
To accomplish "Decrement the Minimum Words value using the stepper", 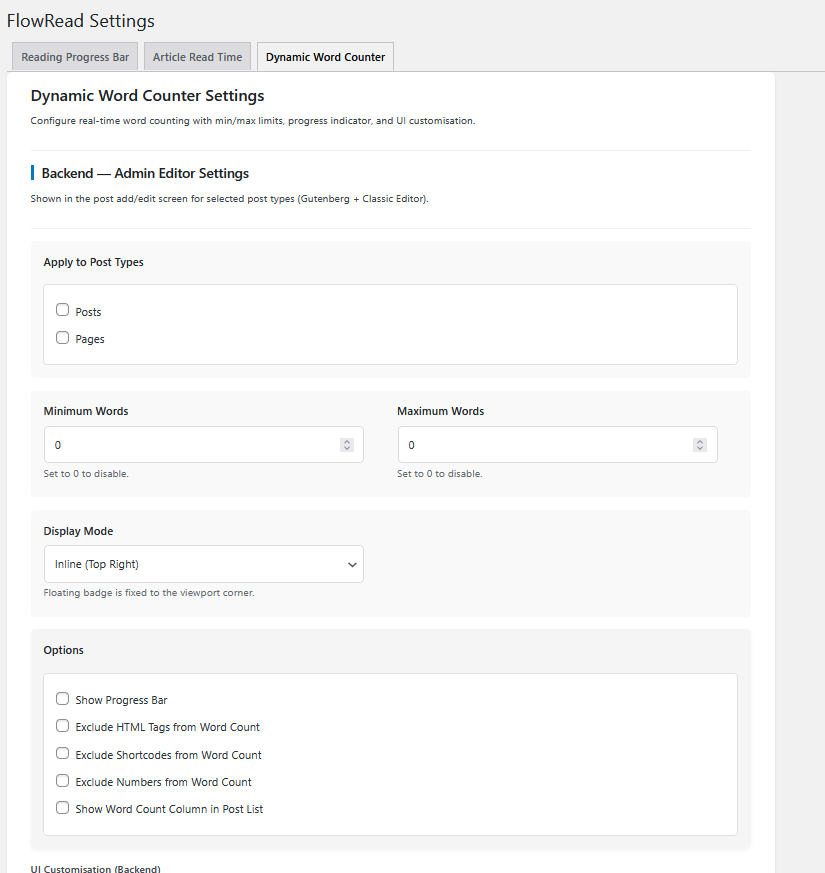I will (346, 449).
